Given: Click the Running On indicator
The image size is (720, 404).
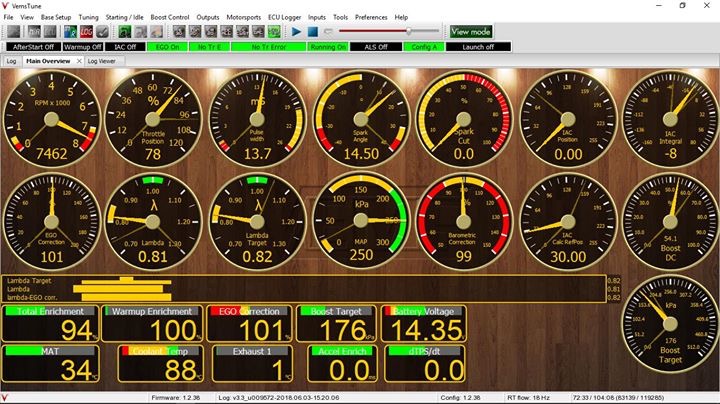Looking at the screenshot, I should (x=328, y=47).
